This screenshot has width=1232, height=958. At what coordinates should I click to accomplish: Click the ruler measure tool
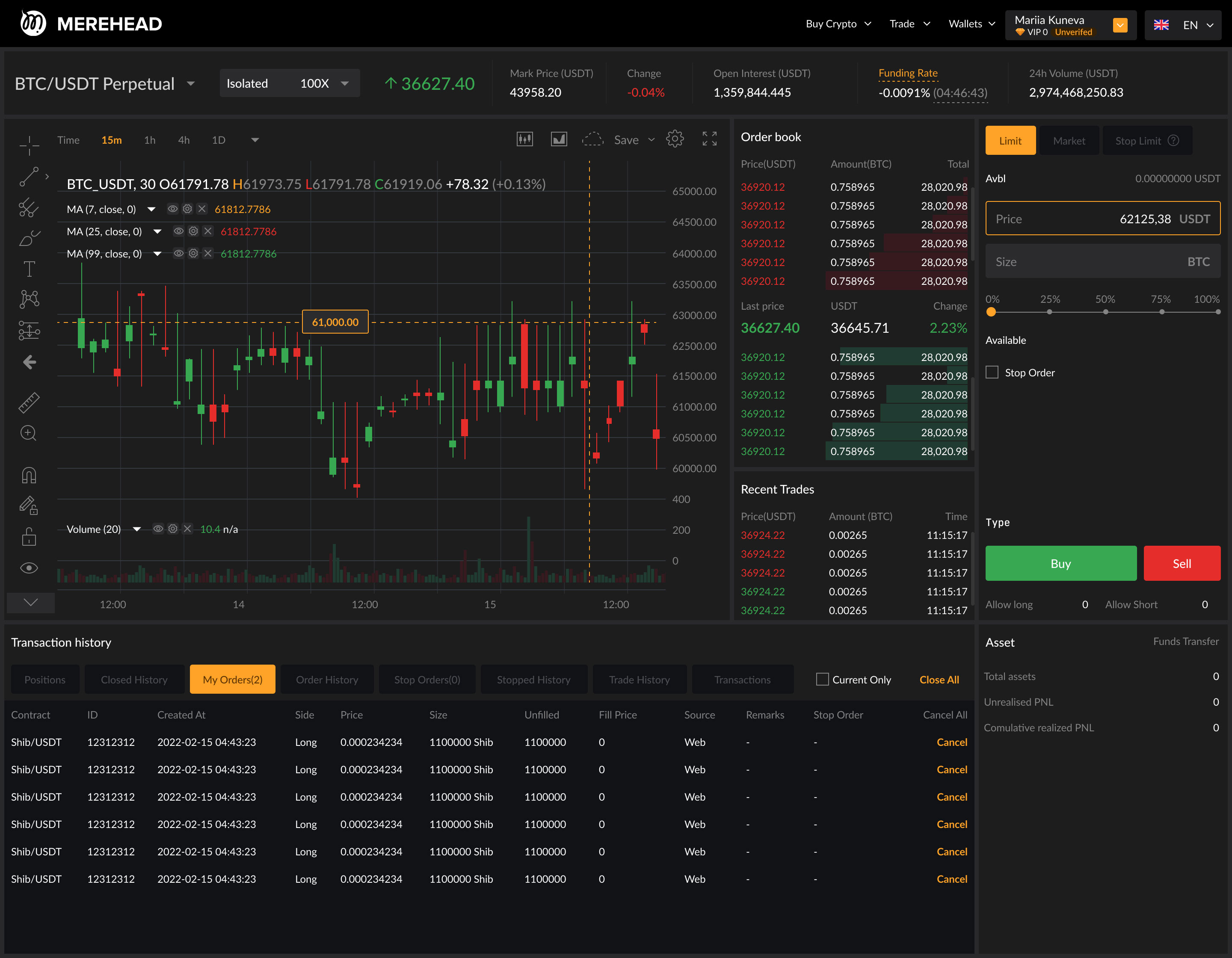(x=29, y=402)
